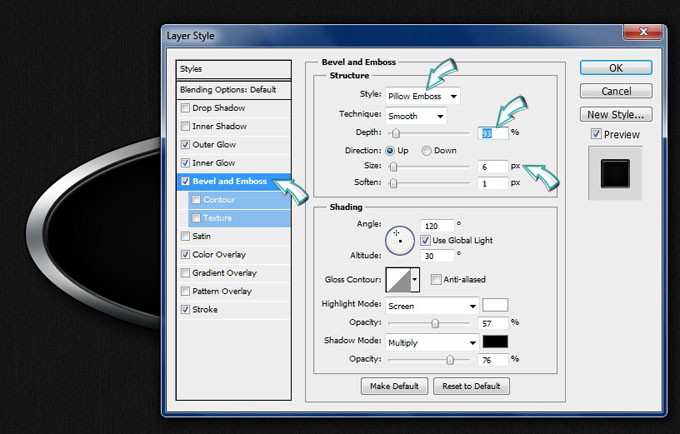Select the Texture sub-item label
The image size is (680, 434).
pos(218,218)
